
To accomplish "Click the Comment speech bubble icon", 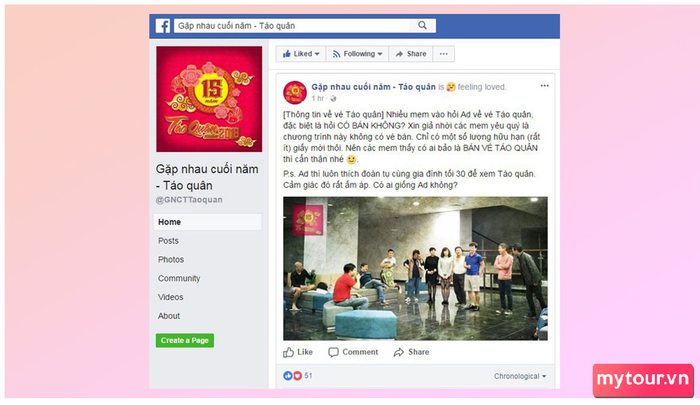I will pos(333,352).
